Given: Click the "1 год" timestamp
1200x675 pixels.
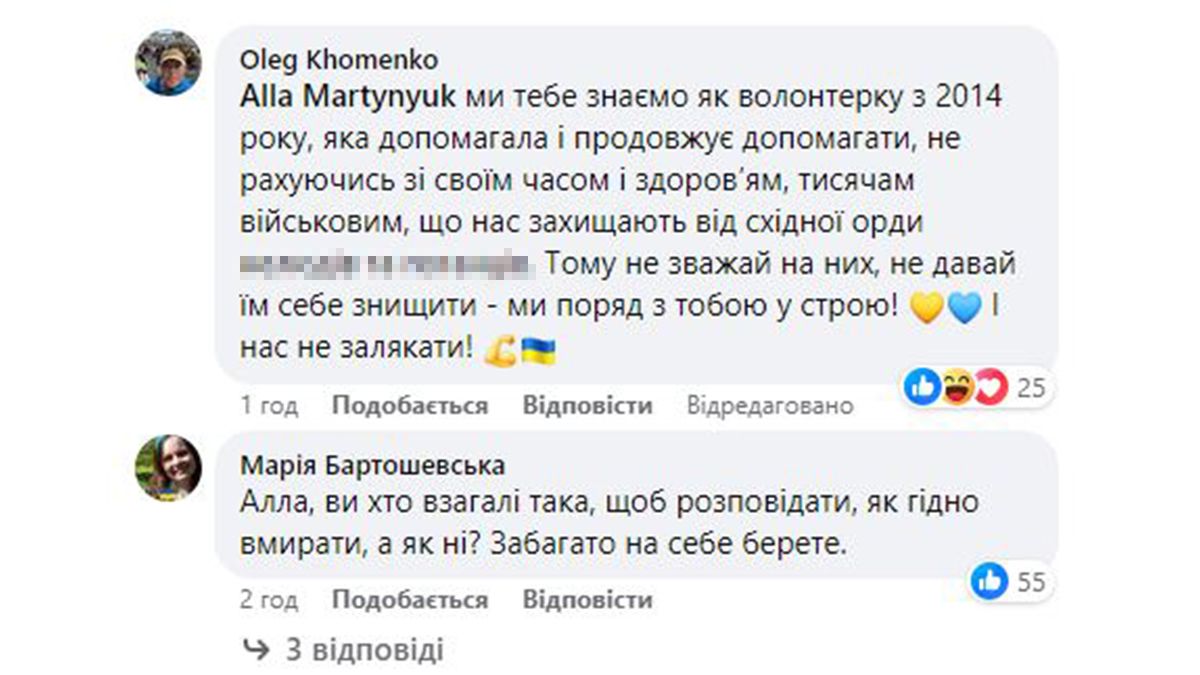Looking at the screenshot, I should pyautogui.click(x=269, y=406).
